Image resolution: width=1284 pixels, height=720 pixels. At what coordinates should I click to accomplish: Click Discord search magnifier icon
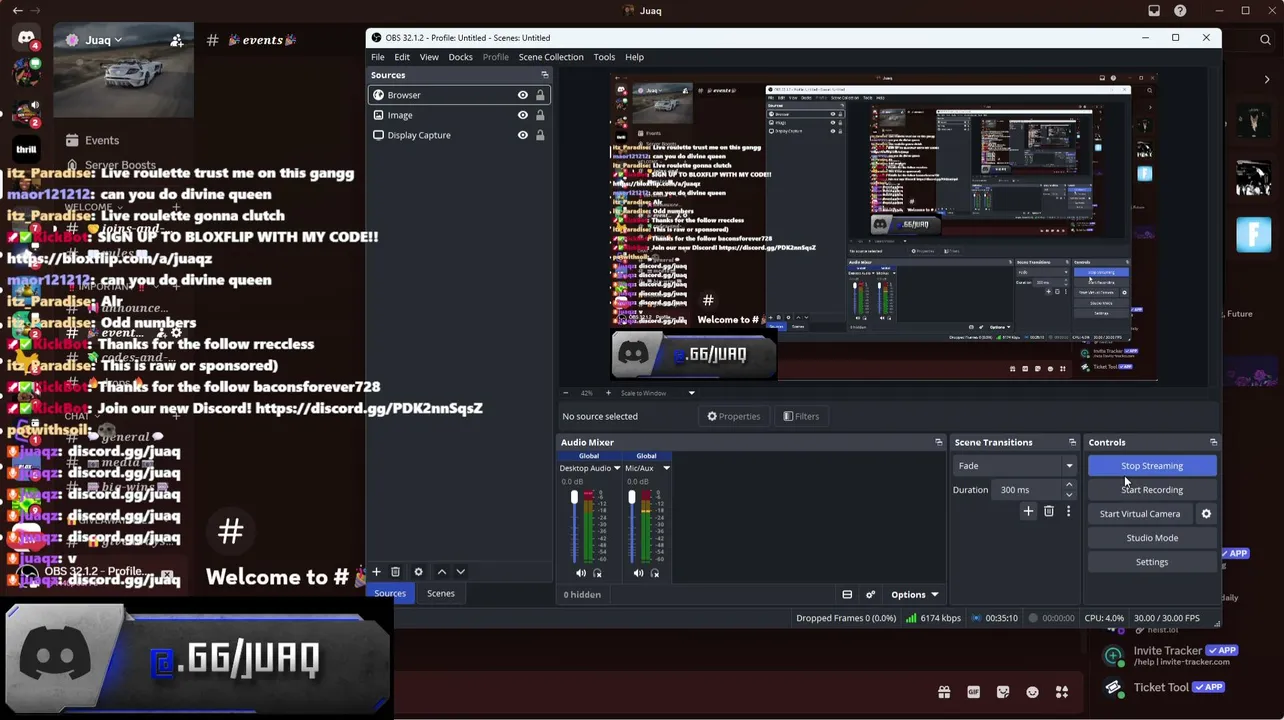[1265, 40]
